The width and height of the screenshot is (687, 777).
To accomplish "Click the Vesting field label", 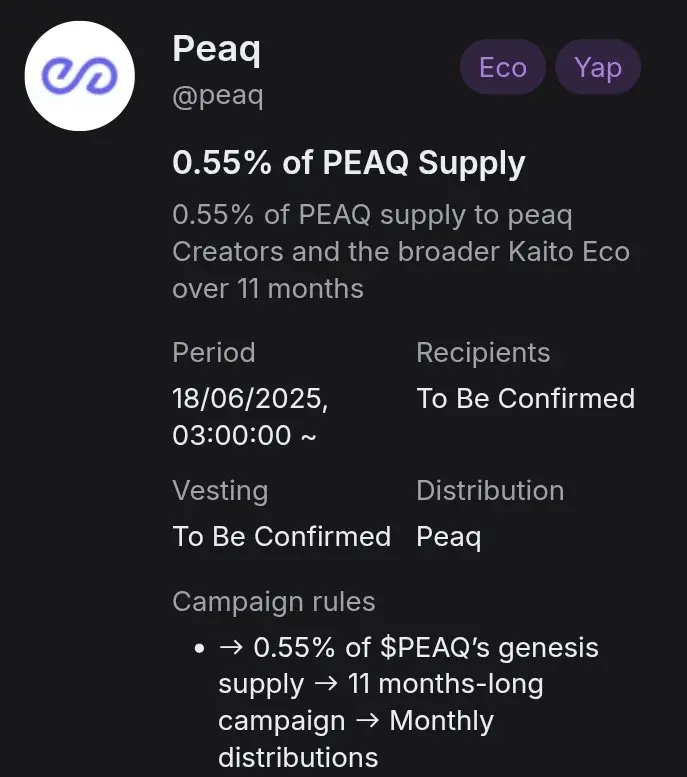I will (220, 491).
